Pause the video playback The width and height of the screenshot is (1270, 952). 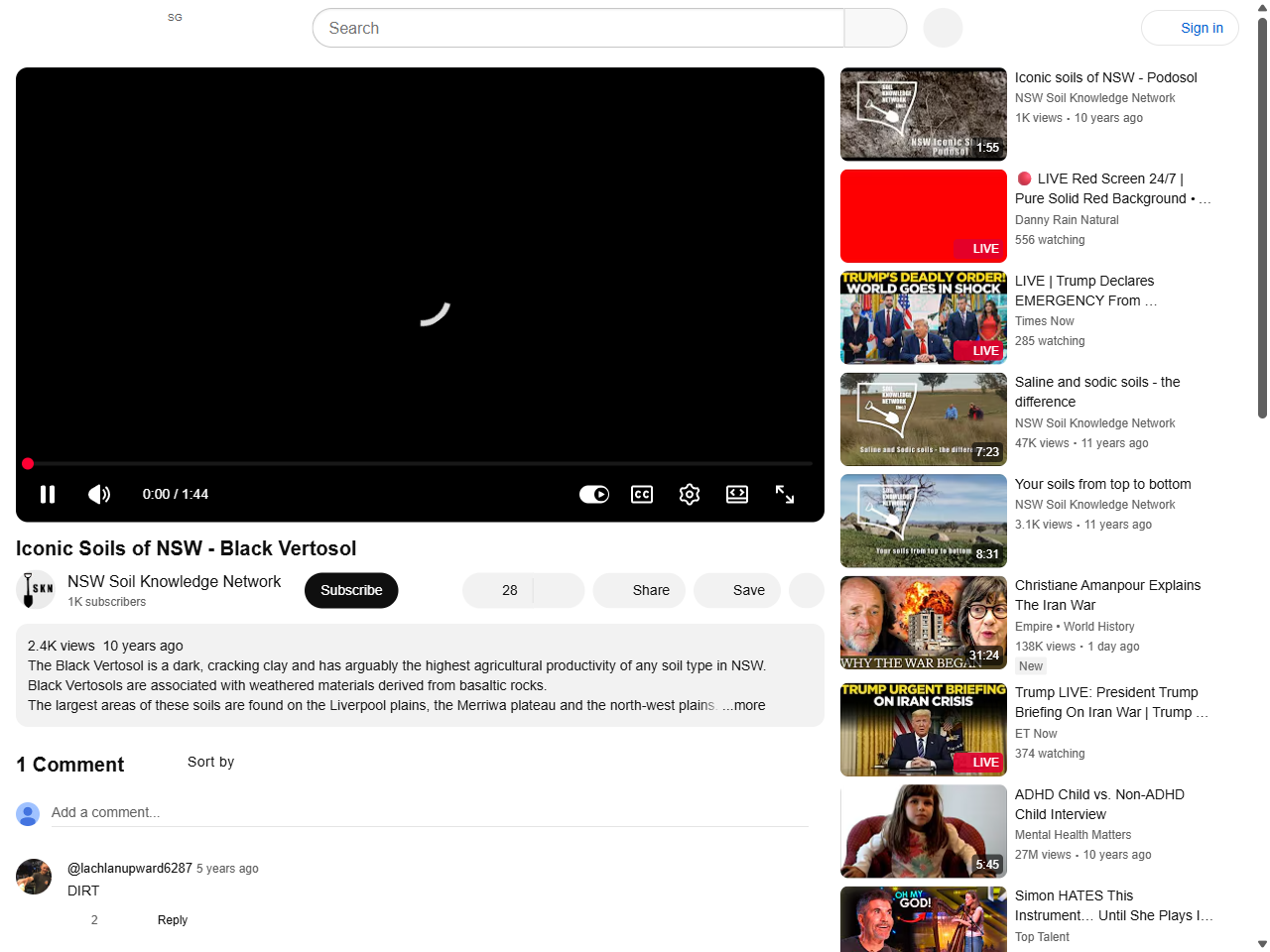tap(48, 494)
